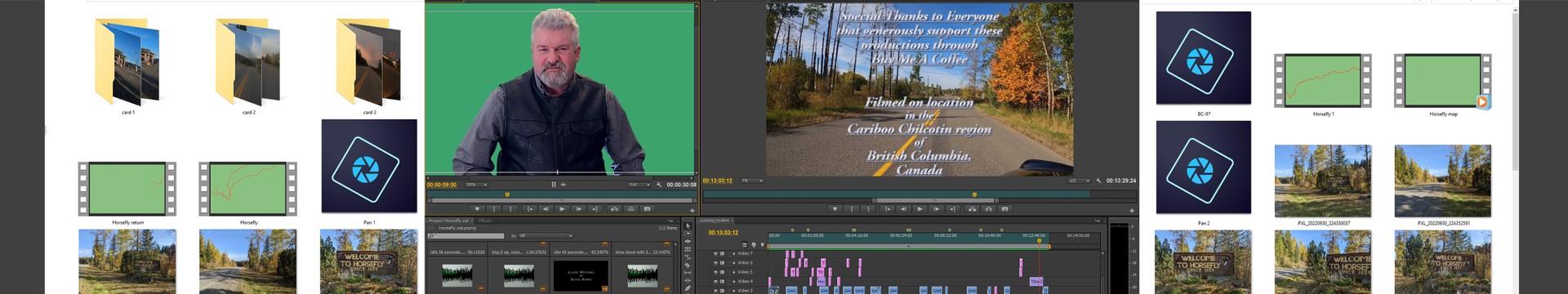The height and width of the screenshot is (294, 1568).
Task: Go to In point in Source monitor
Action: click(530, 209)
